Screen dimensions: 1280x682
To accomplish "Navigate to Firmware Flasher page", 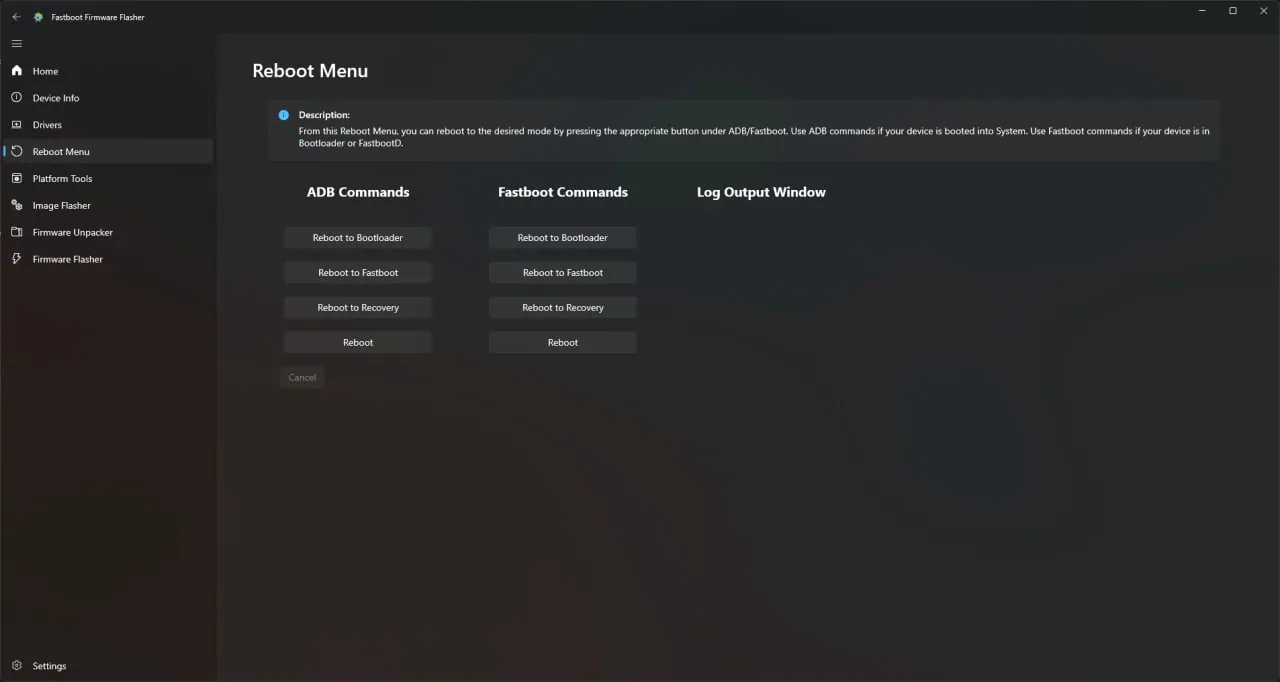I will pos(108,259).
